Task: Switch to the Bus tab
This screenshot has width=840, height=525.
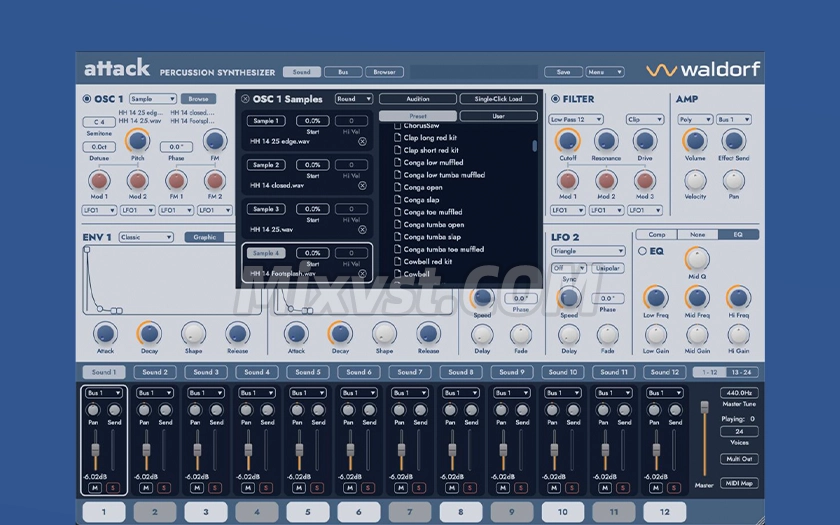Action: (x=343, y=72)
